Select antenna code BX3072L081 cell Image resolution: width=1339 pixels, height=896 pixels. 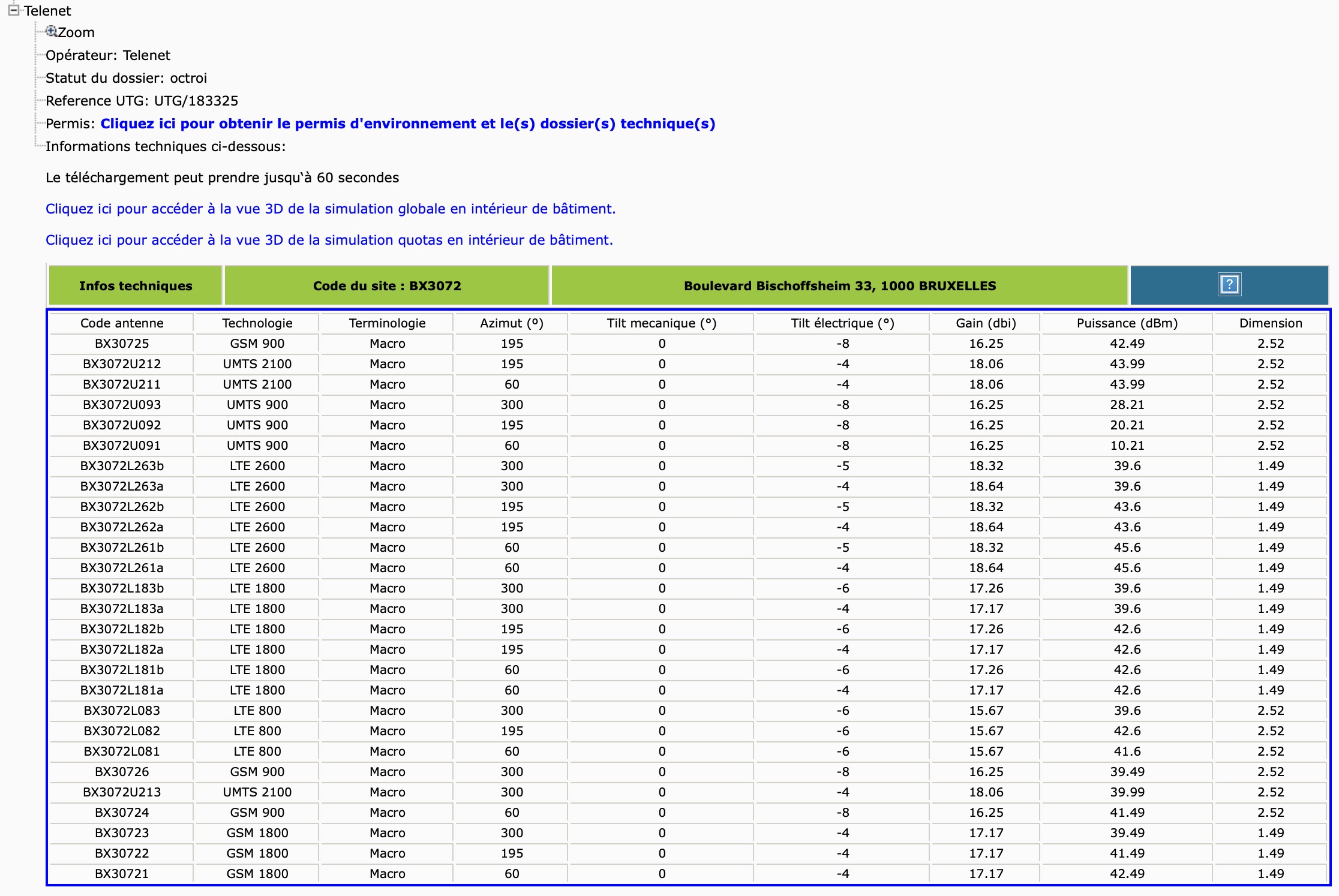[122, 751]
